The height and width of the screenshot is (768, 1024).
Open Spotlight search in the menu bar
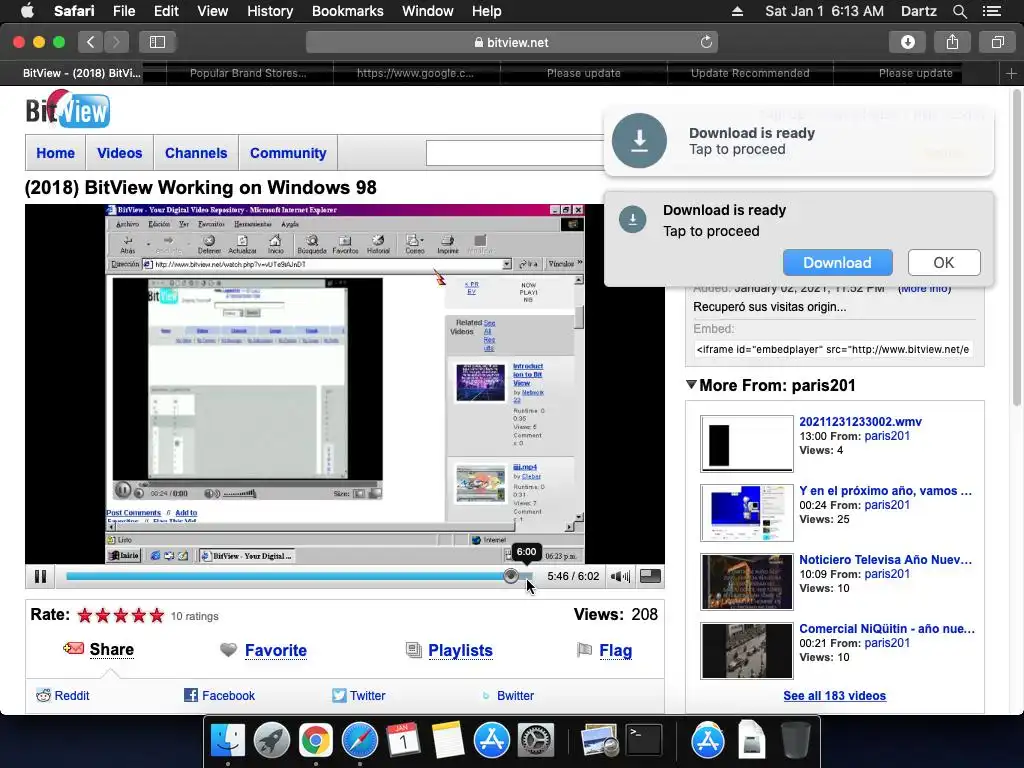click(x=959, y=11)
